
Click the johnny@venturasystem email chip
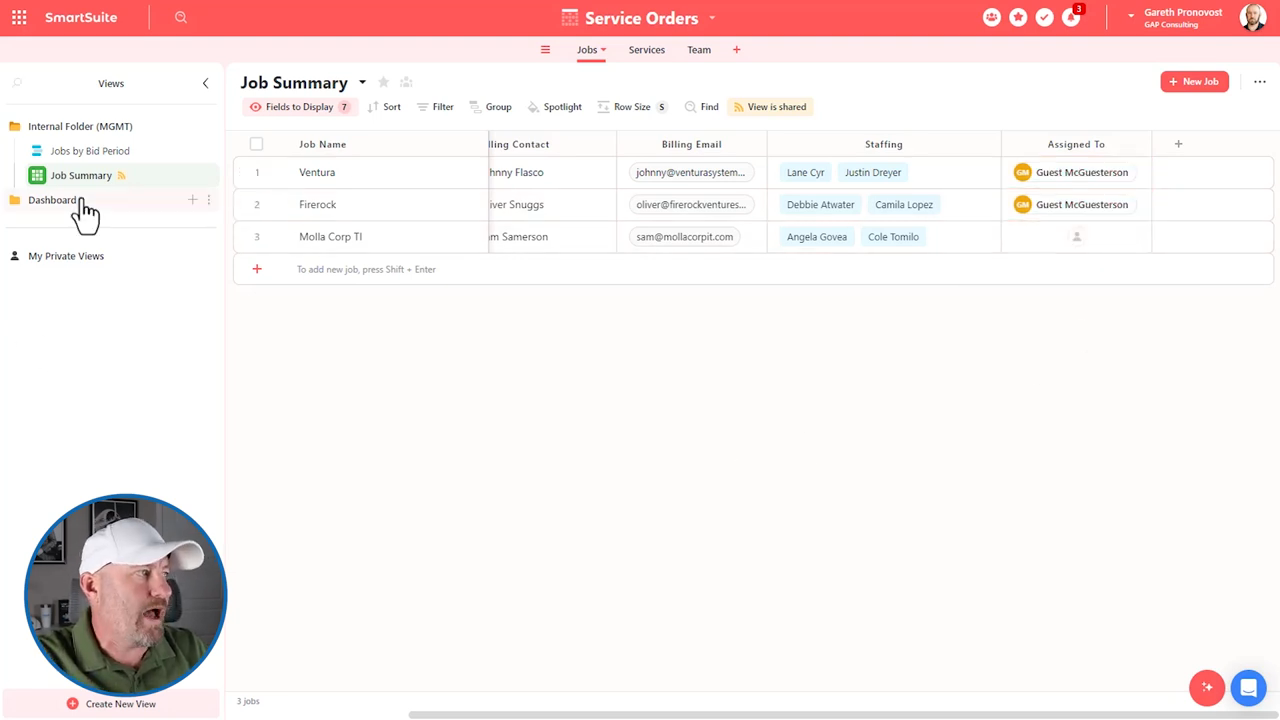click(x=691, y=172)
